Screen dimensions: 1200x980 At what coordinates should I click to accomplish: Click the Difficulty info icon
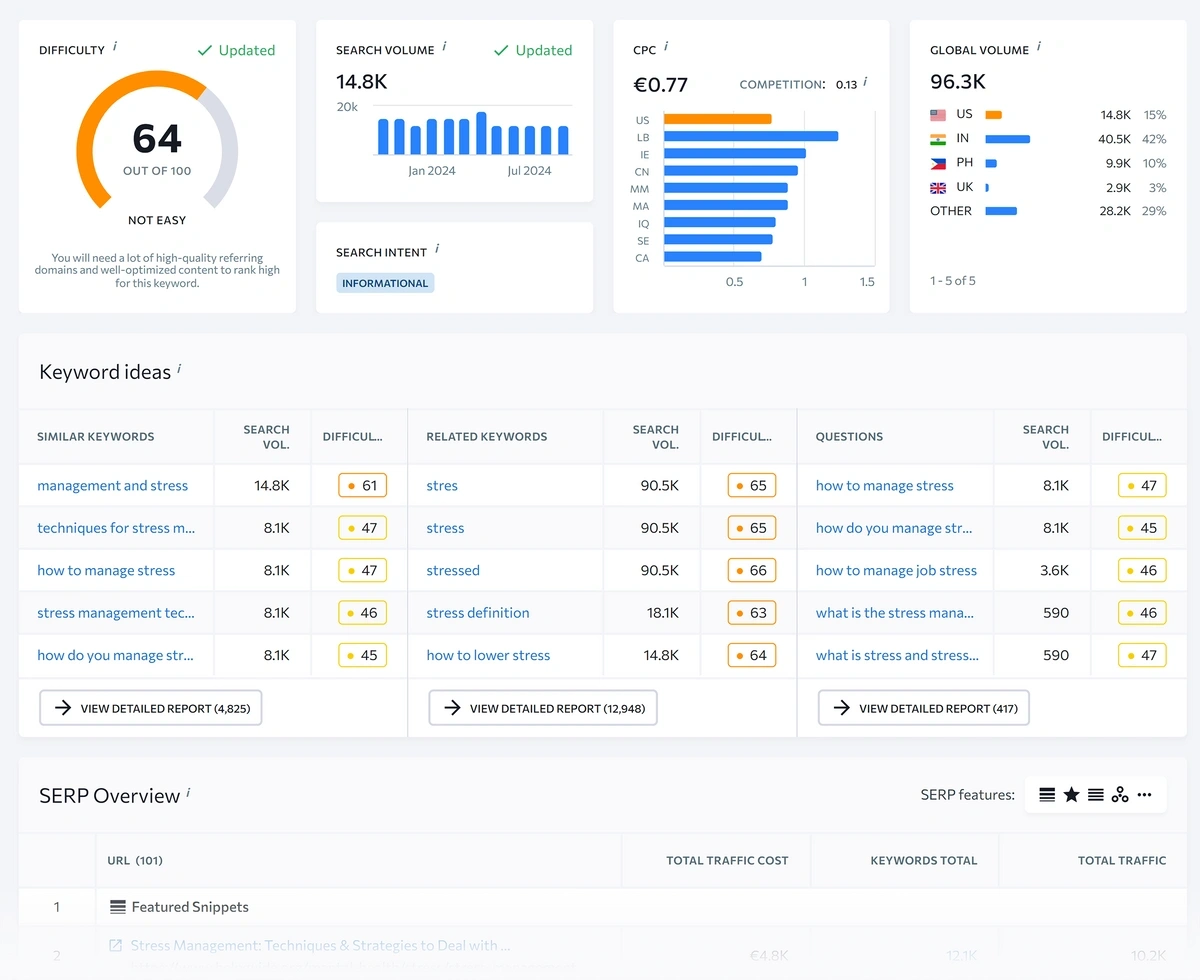point(117,44)
